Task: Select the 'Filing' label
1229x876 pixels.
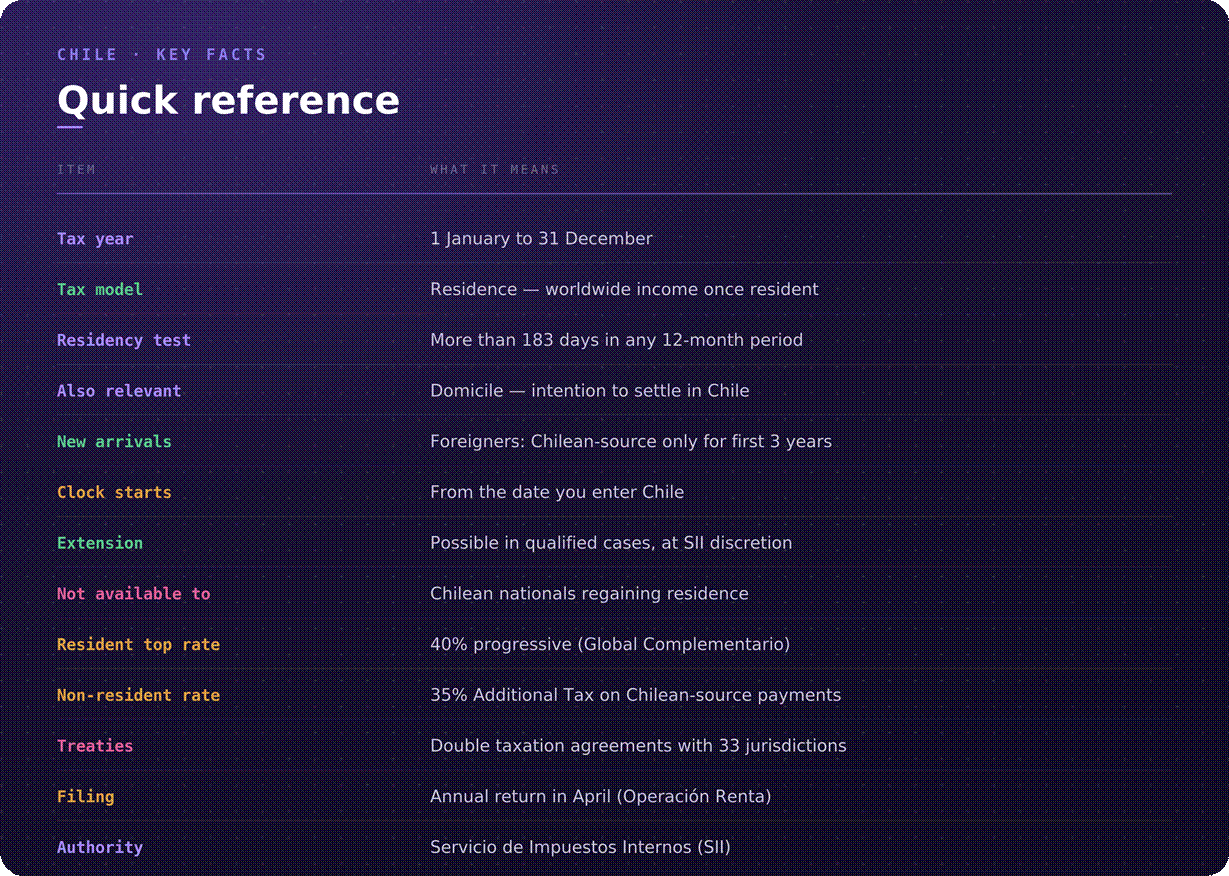Action: point(86,797)
